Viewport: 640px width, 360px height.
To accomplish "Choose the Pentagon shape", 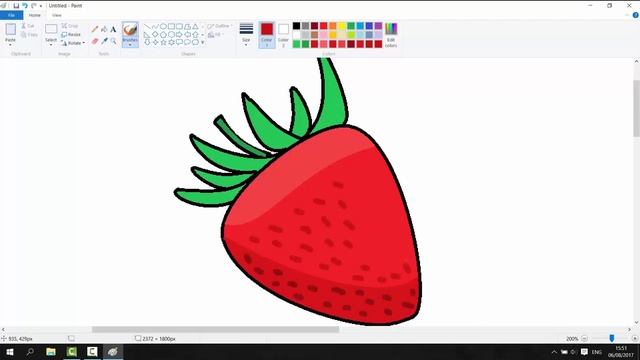I will coord(163,34).
